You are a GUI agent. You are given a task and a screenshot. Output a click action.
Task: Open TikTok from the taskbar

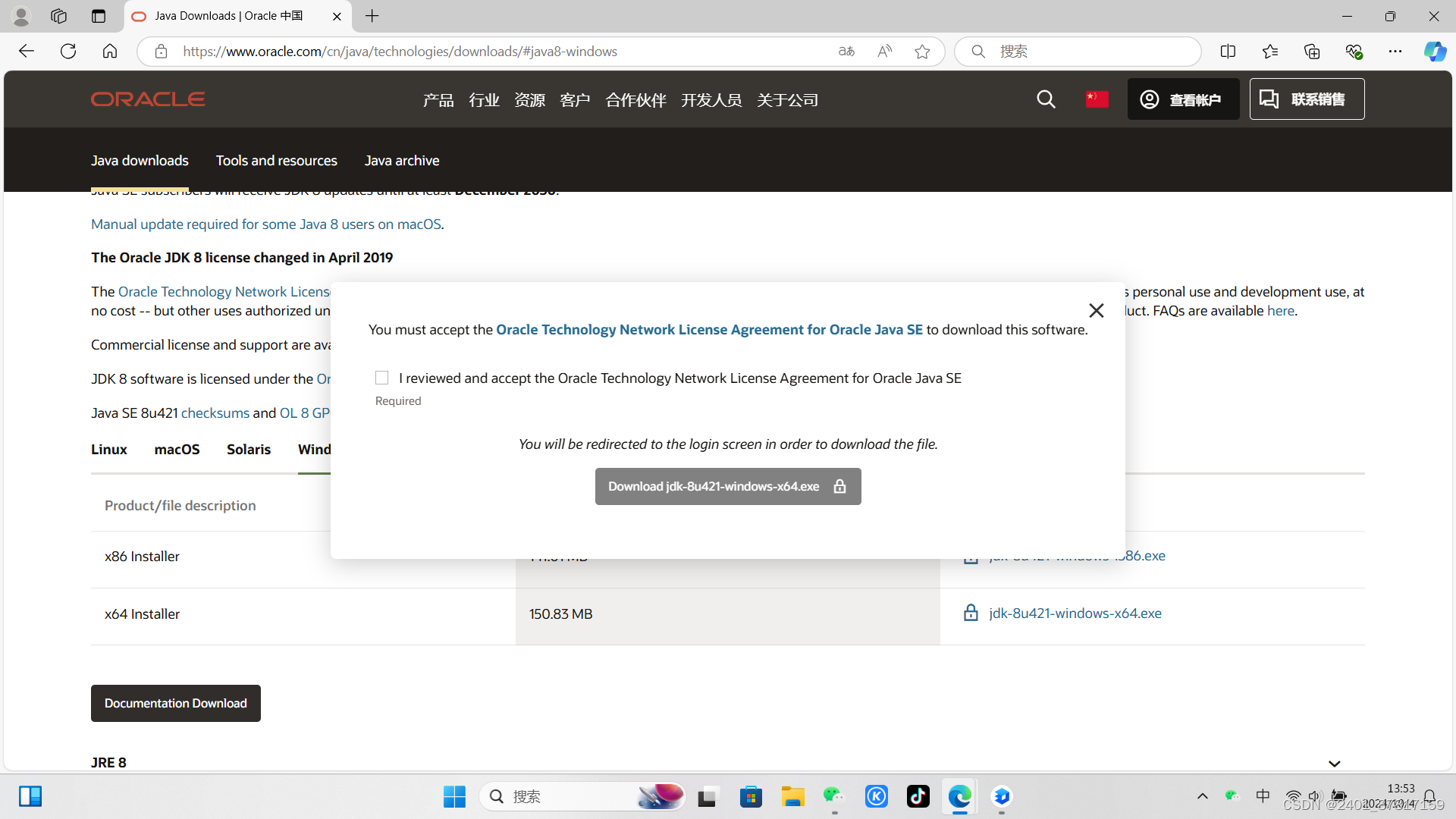pos(918,796)
